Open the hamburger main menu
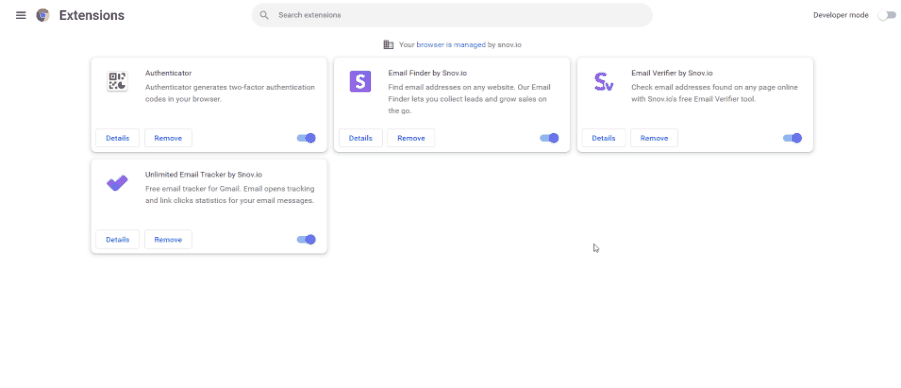The image size is (901, 388). click(x=21, y=16)
